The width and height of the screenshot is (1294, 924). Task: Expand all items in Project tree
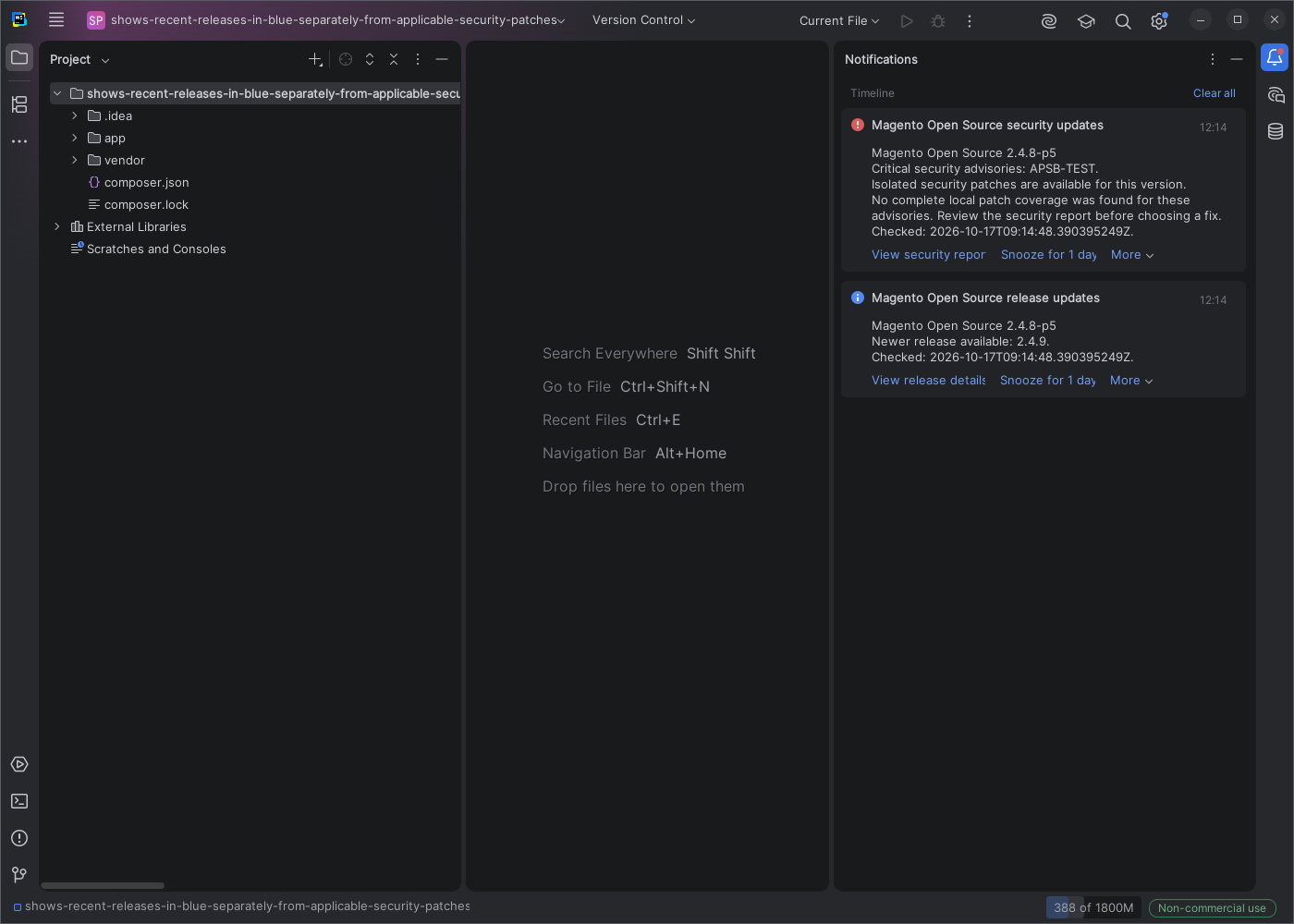point(370,59)
